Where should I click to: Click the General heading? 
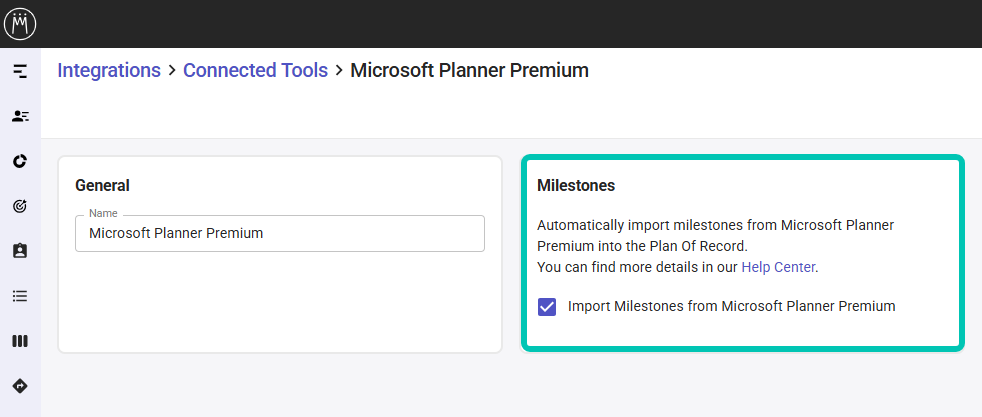(102, 185)
